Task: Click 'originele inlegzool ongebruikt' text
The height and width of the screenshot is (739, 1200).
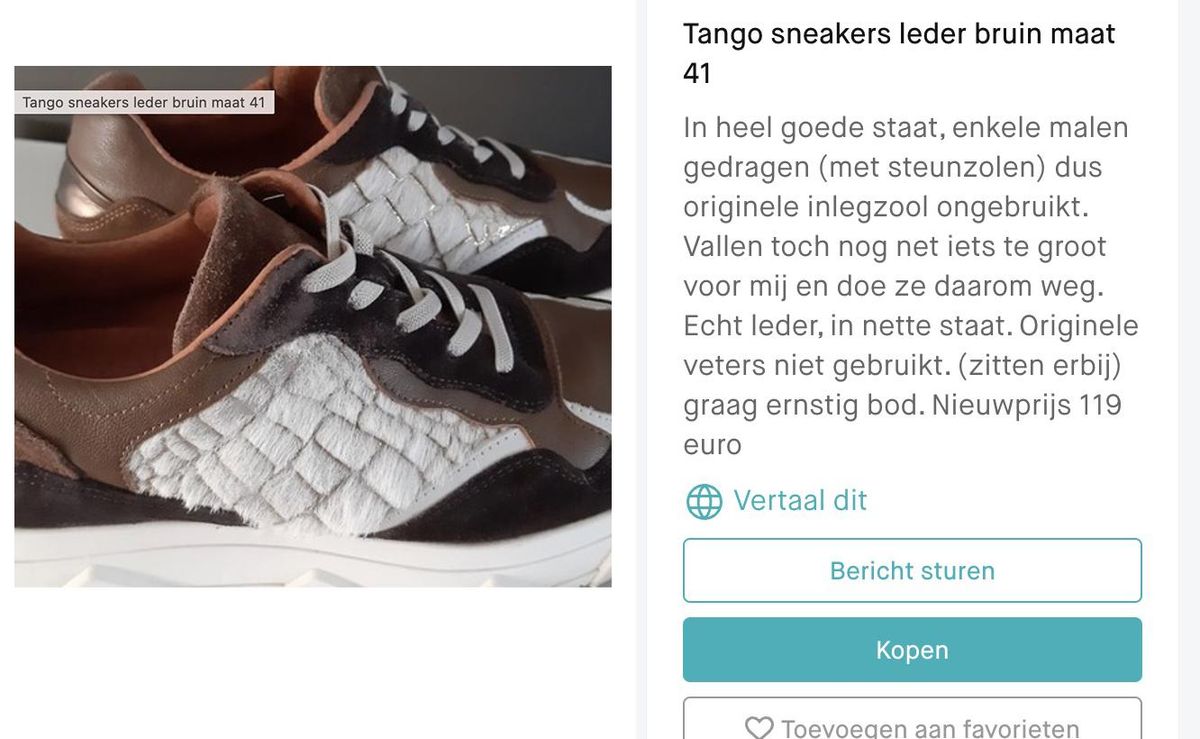Action: [891, 208]
